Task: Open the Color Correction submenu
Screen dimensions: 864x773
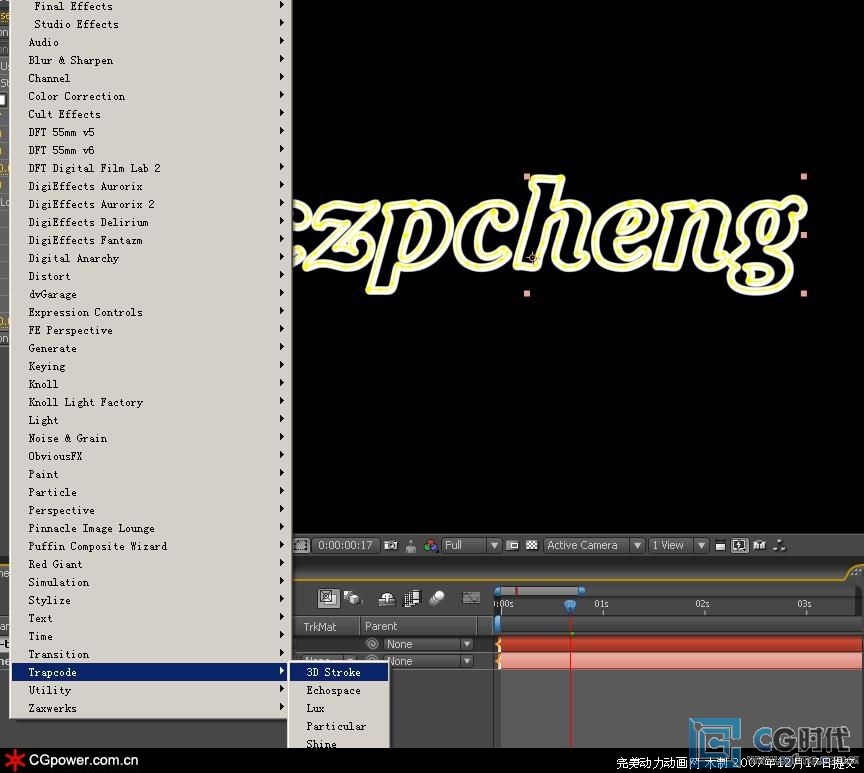Action: pos(150,96)
